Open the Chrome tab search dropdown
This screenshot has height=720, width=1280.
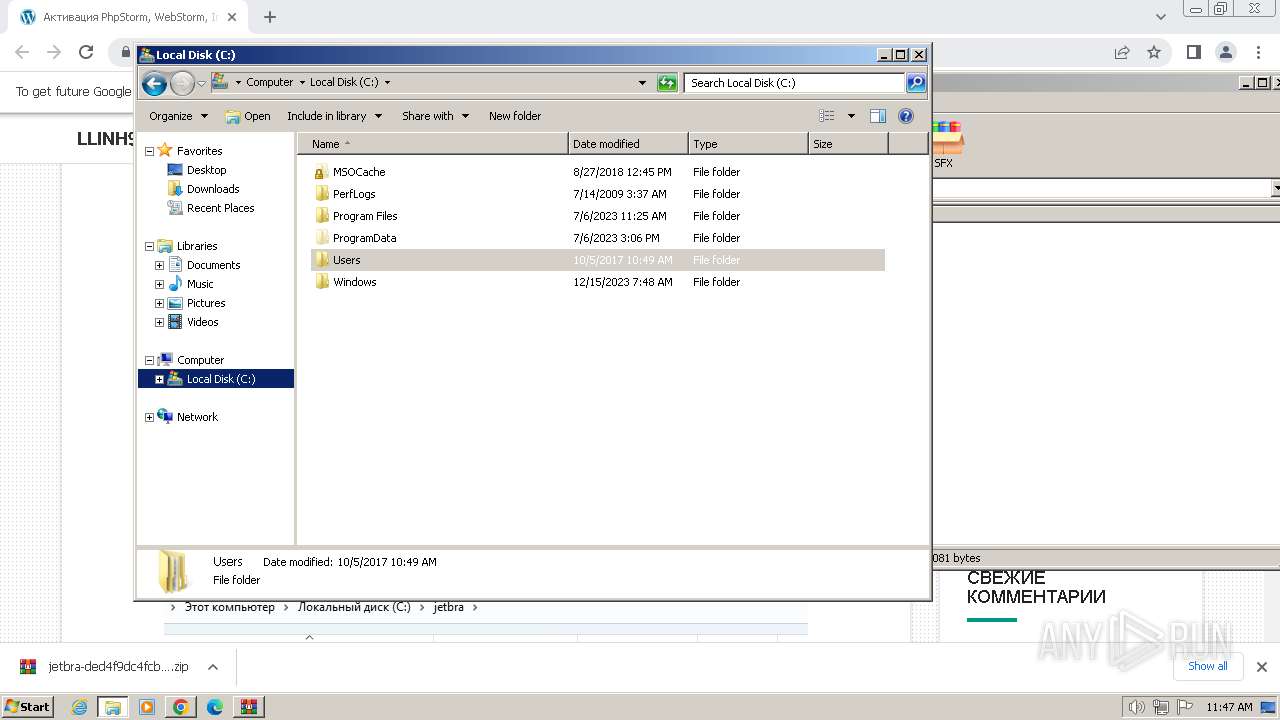tap(1161, 17)
